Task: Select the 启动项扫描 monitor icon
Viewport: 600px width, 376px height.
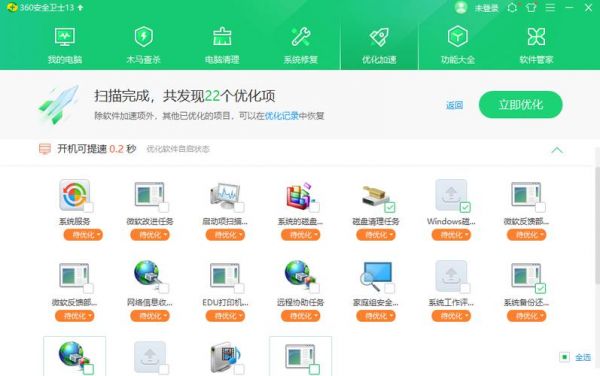Action: point(225,195)
